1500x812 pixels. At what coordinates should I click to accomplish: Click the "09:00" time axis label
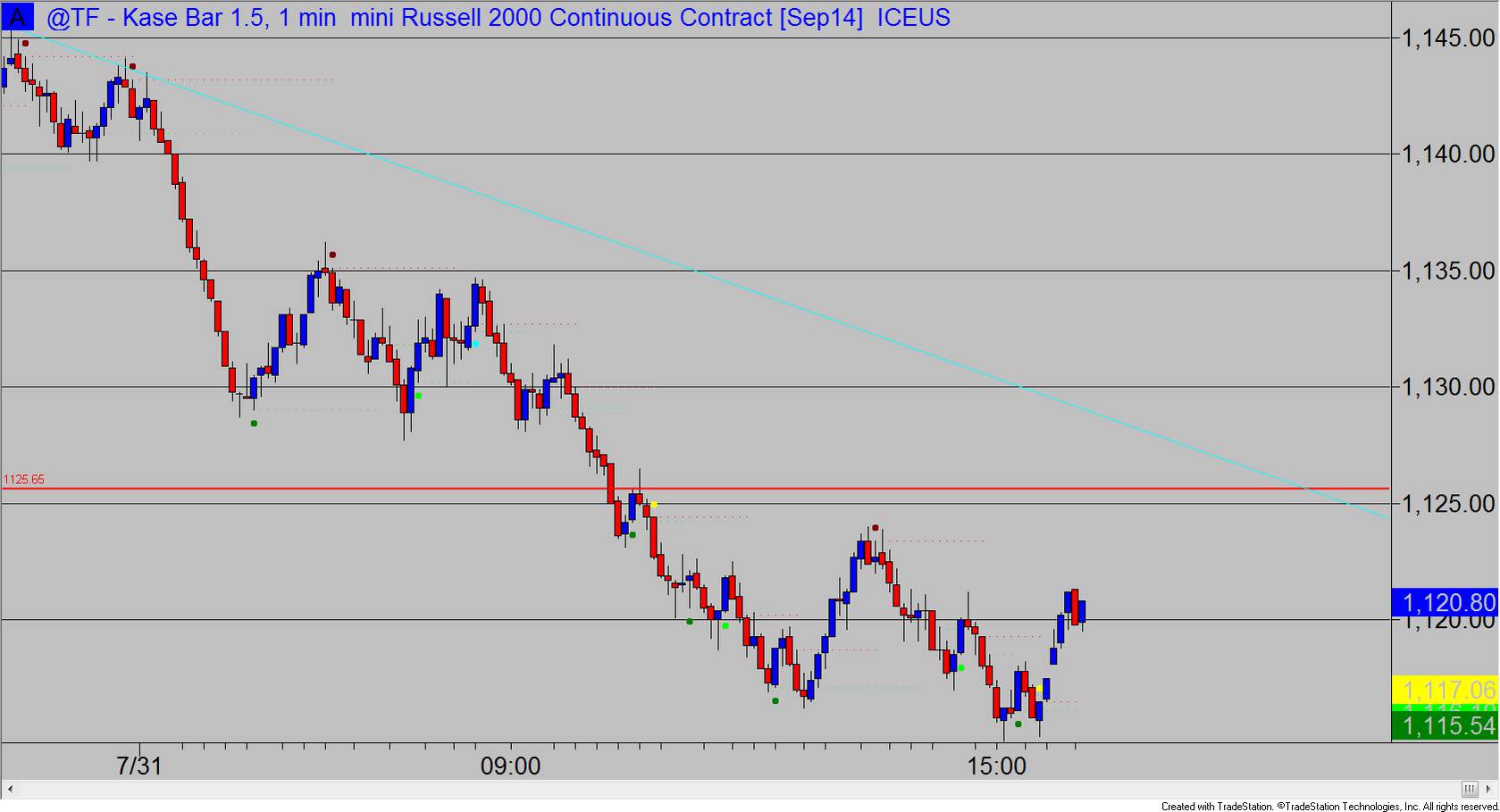tap(510, 766)
